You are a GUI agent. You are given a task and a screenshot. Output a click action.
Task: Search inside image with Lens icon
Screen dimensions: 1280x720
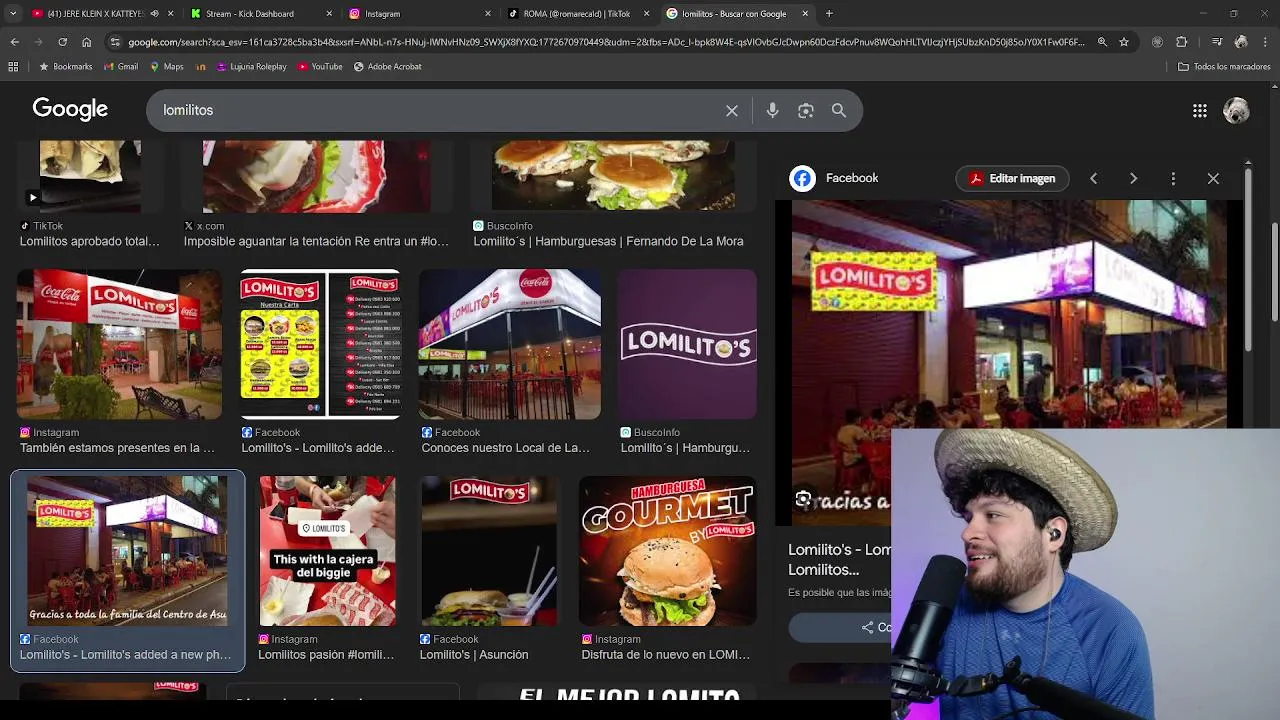click(x=803, y=499)
